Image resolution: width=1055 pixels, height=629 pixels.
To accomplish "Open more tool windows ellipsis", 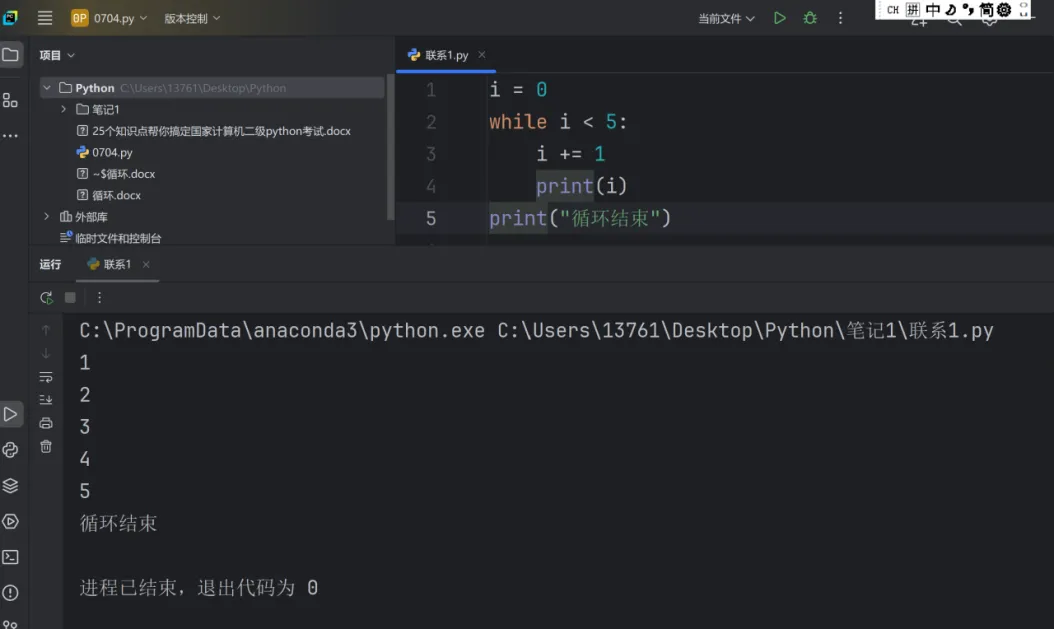I will [x=11, y=136].
